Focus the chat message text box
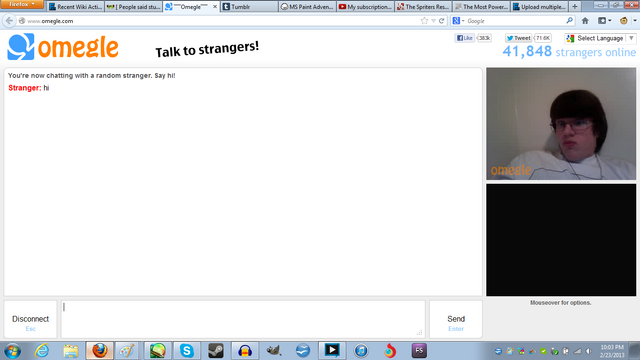Viewport: 640px width, 360px height. click(x=243, y=320)
